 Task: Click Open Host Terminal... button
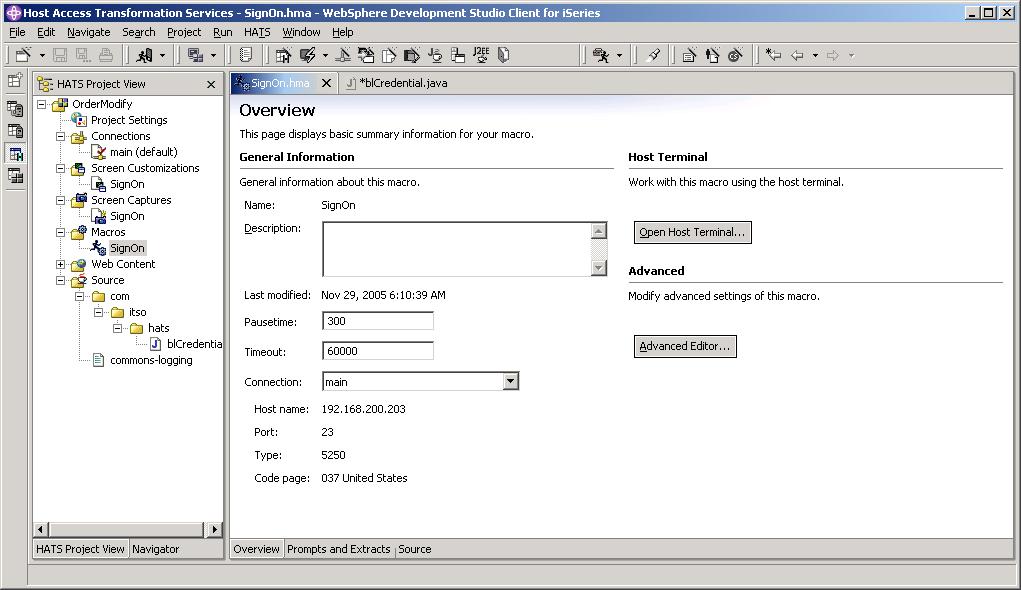click(x=693, y=232)
